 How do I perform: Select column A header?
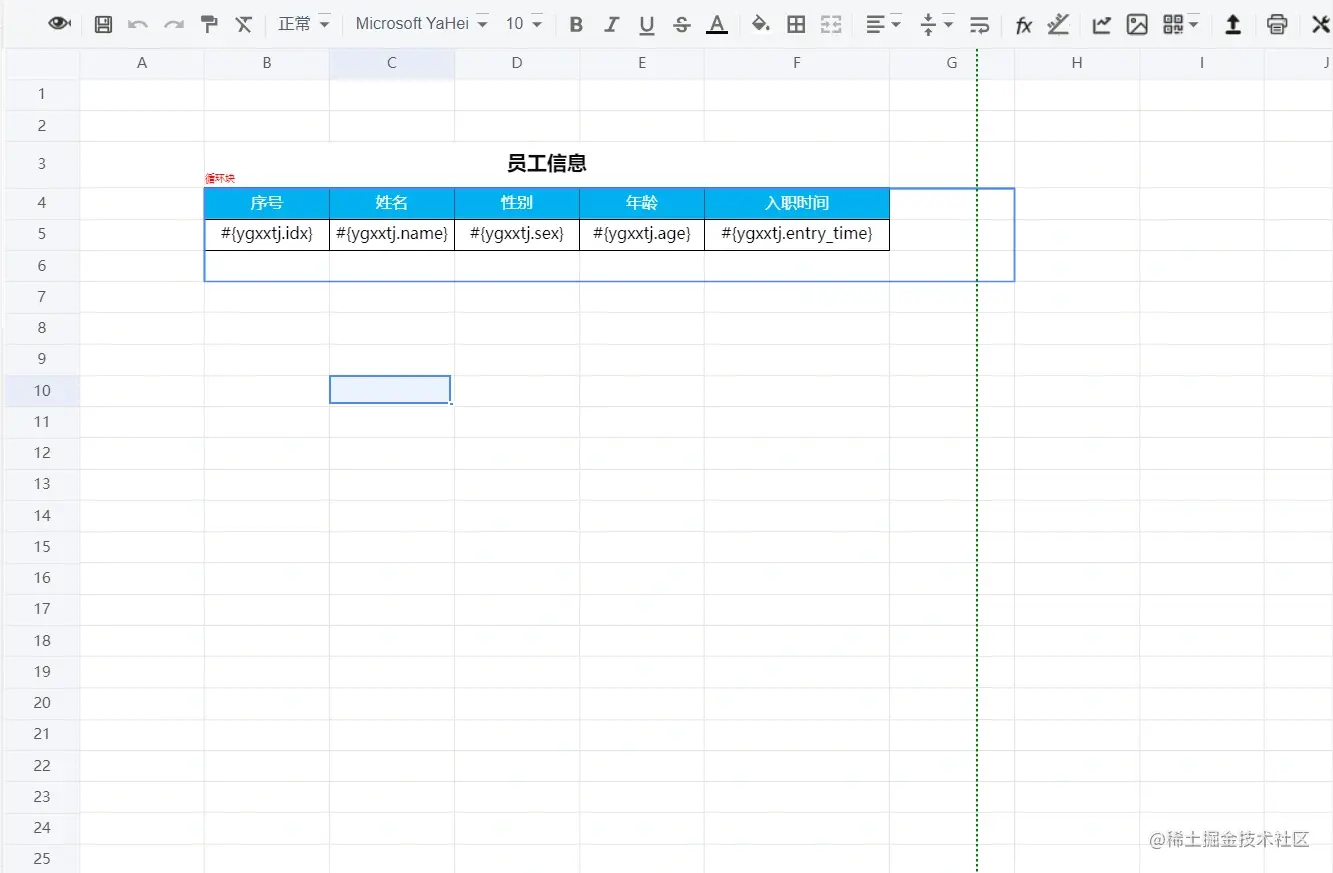click(x=142, y=63)
